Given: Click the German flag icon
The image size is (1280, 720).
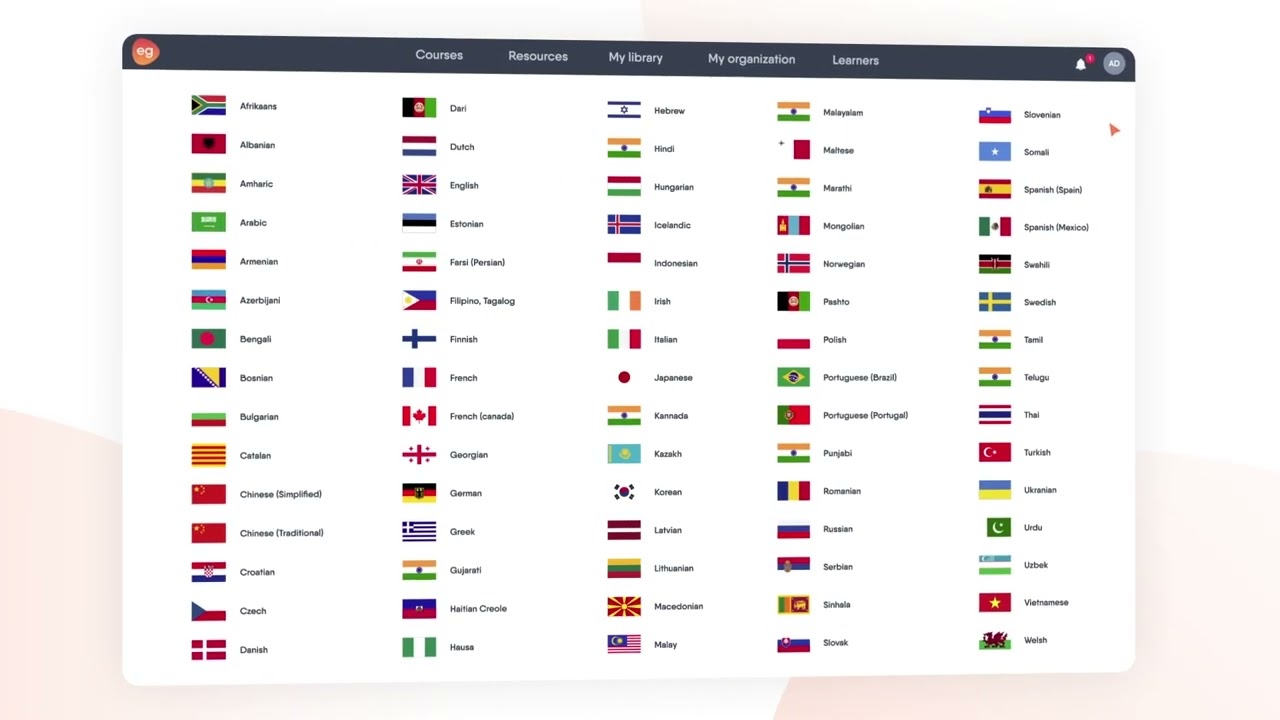Looking at the screenshot, I should coord(419,493).
